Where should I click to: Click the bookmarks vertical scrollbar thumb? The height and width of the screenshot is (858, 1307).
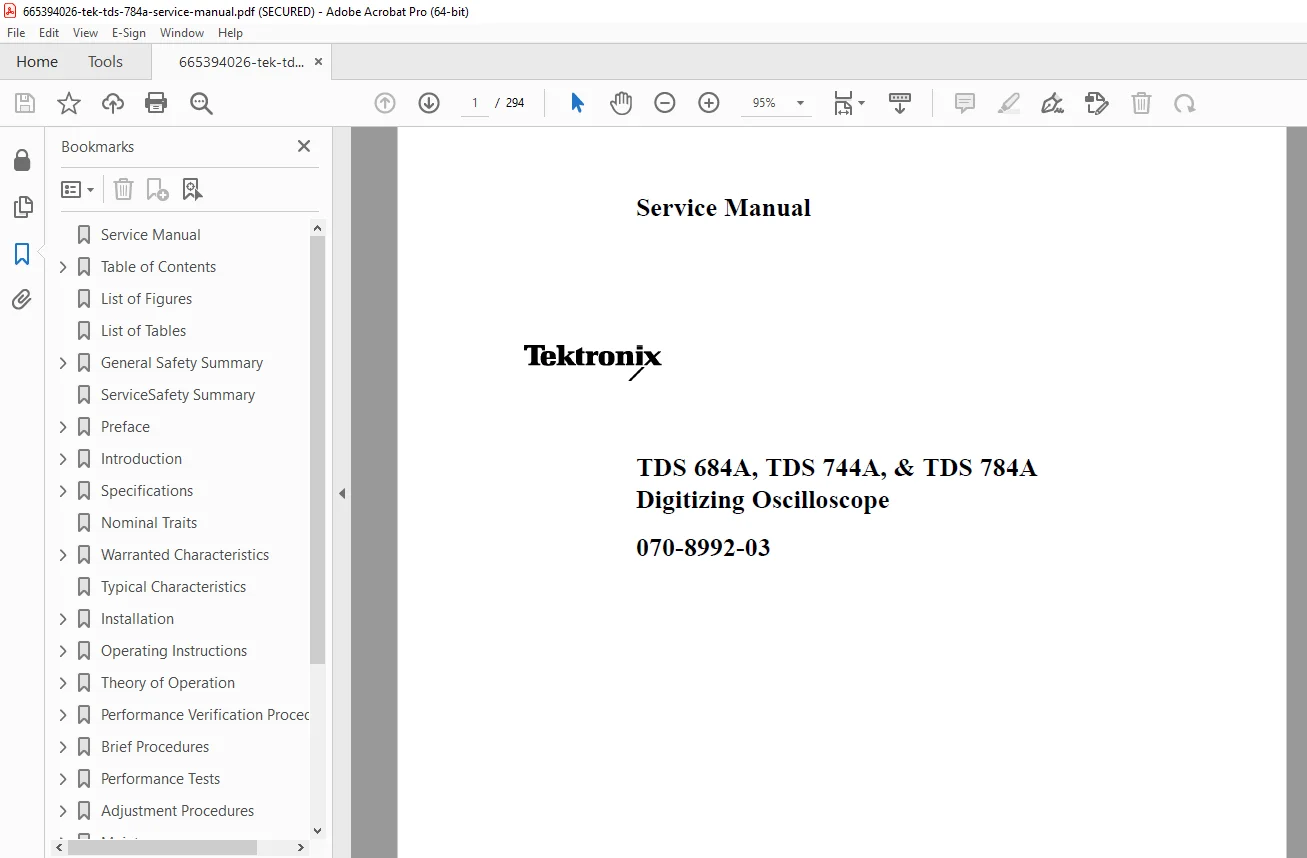(x=318, y=450)
